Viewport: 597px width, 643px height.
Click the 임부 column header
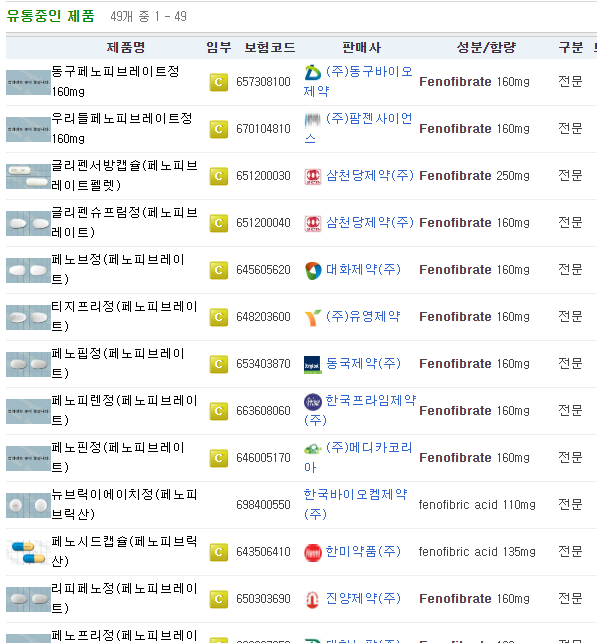219,48
